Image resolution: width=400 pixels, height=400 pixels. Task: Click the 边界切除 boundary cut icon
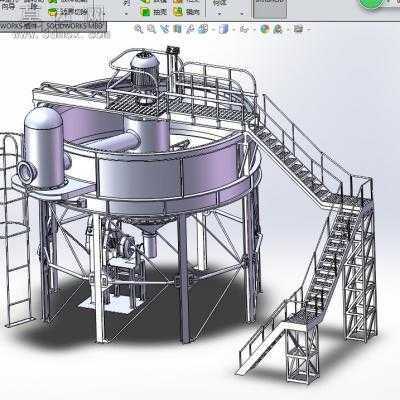[53, 12]
